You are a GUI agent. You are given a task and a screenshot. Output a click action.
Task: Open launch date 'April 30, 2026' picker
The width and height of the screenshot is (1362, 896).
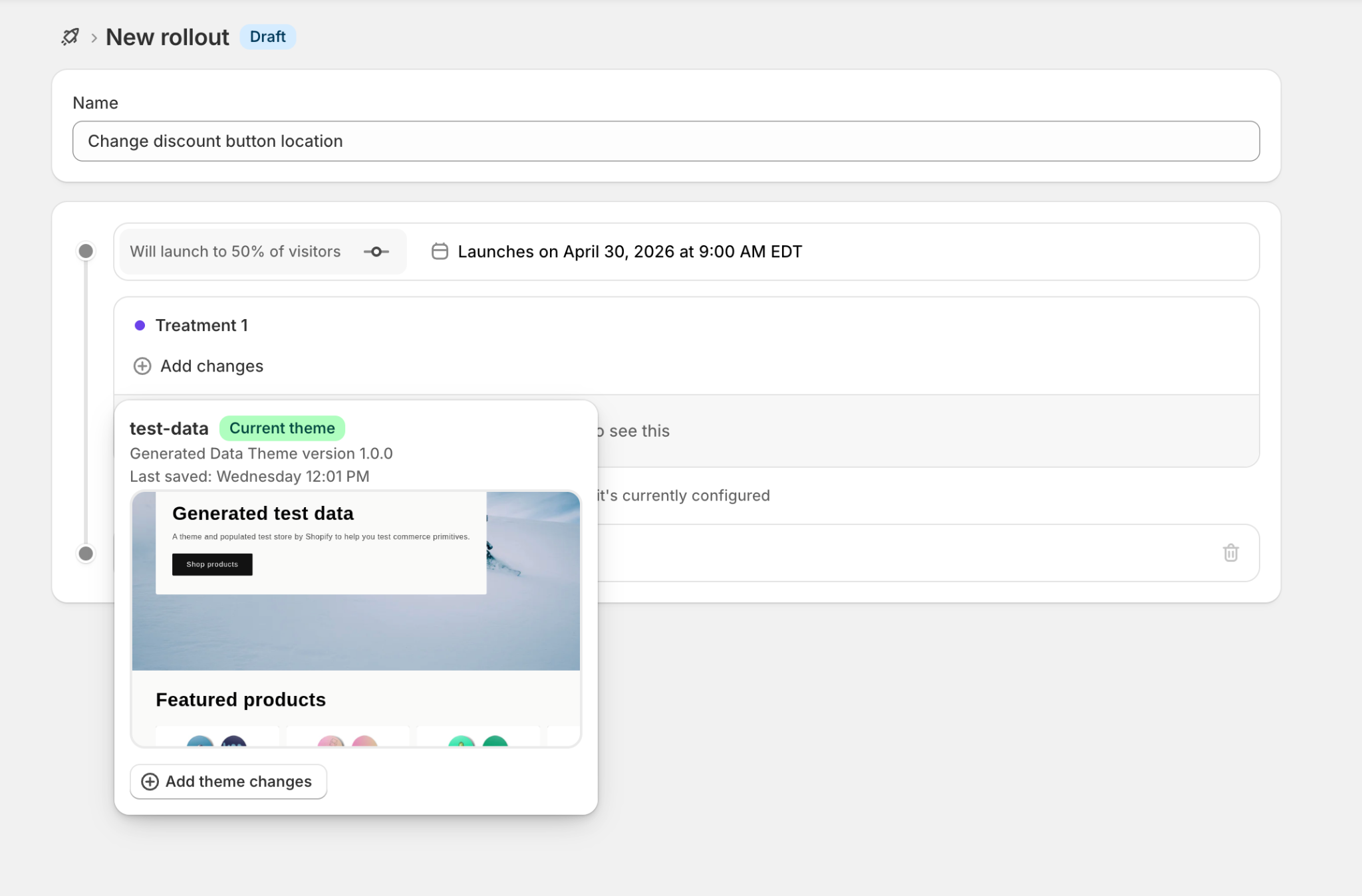pos(629,251)
